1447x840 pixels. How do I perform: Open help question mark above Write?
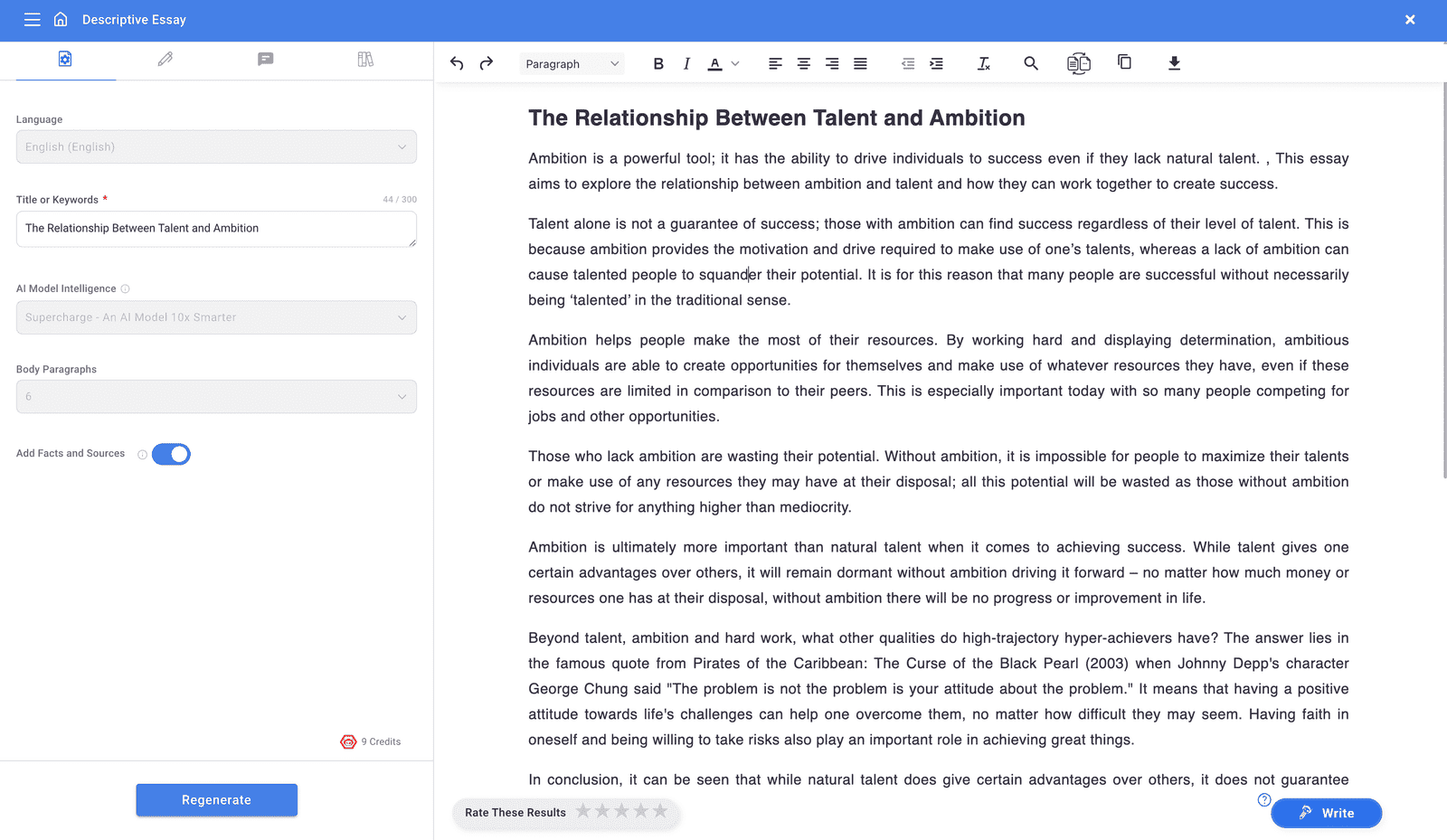coord(1264,800)
